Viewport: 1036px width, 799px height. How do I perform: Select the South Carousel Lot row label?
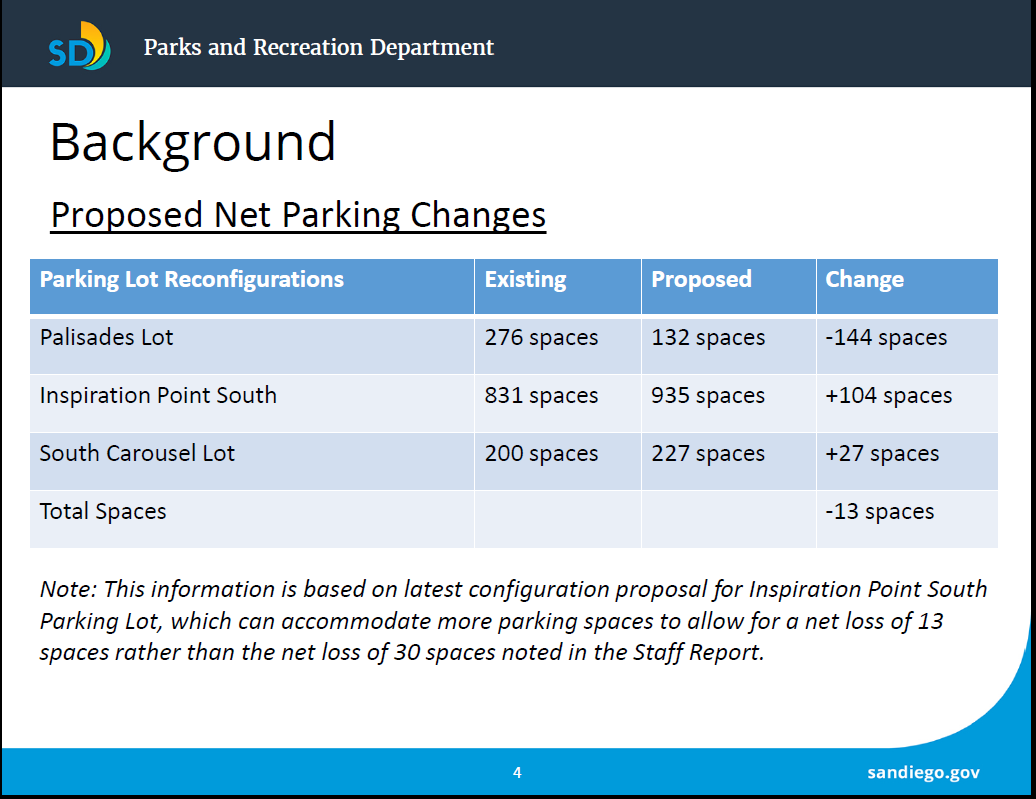(x=137, y=453)
